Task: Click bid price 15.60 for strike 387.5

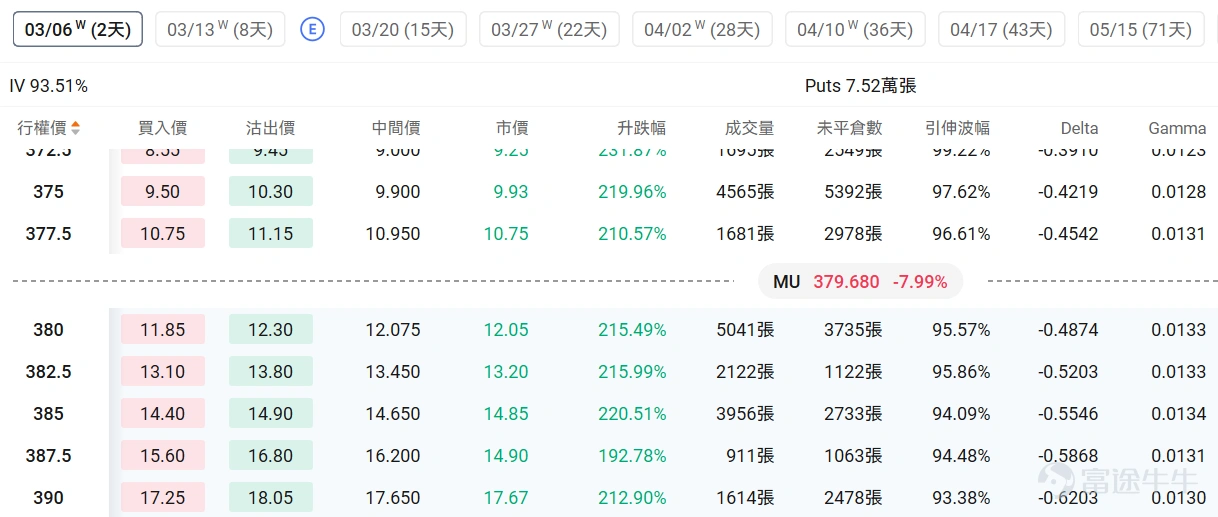Action: [x=163, y=456]
